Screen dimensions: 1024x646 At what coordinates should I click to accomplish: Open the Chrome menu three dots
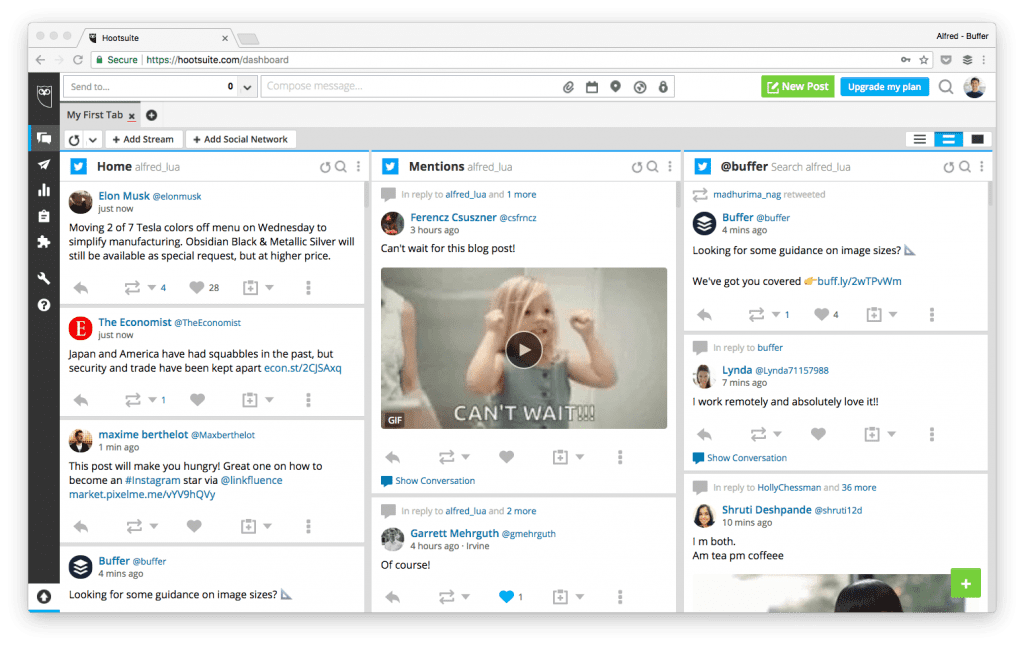point(984,59)
